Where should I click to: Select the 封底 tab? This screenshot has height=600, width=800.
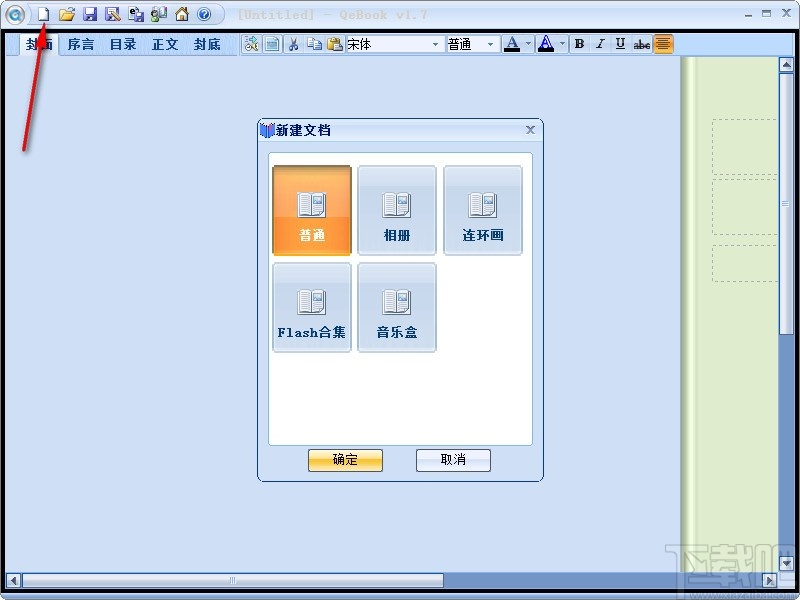[x=208, y=44]
